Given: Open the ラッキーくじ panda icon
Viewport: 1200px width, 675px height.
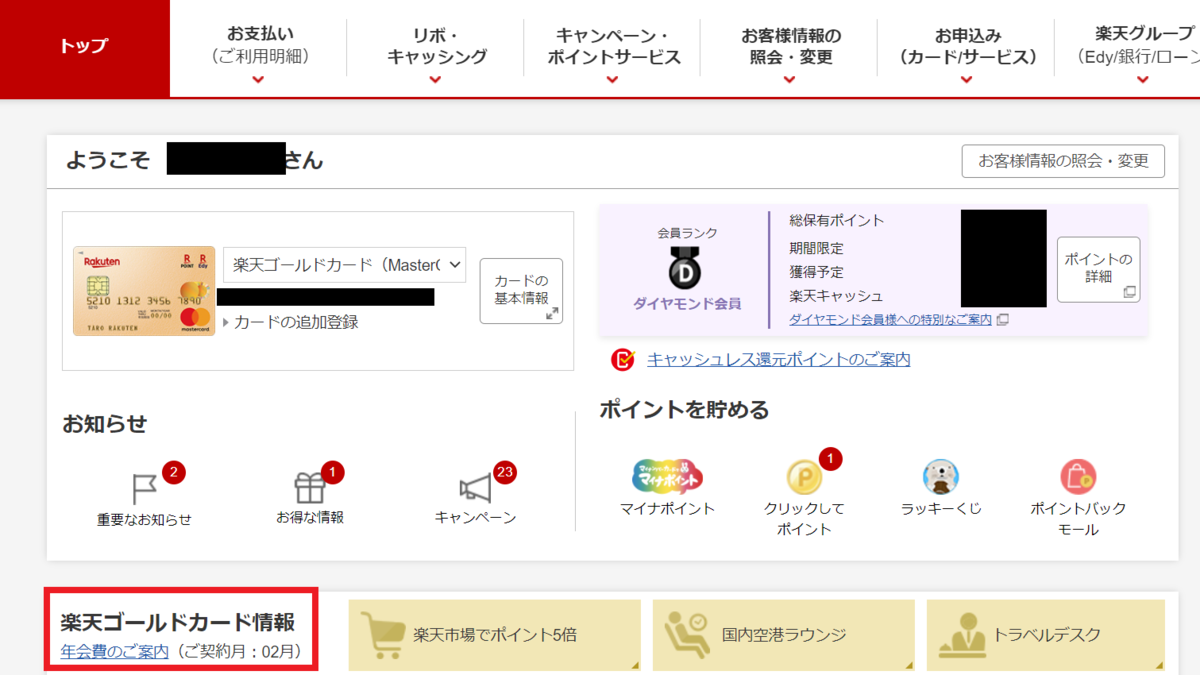Looking at the screenshot, I should pyautogui.click(x=941, y=477).
